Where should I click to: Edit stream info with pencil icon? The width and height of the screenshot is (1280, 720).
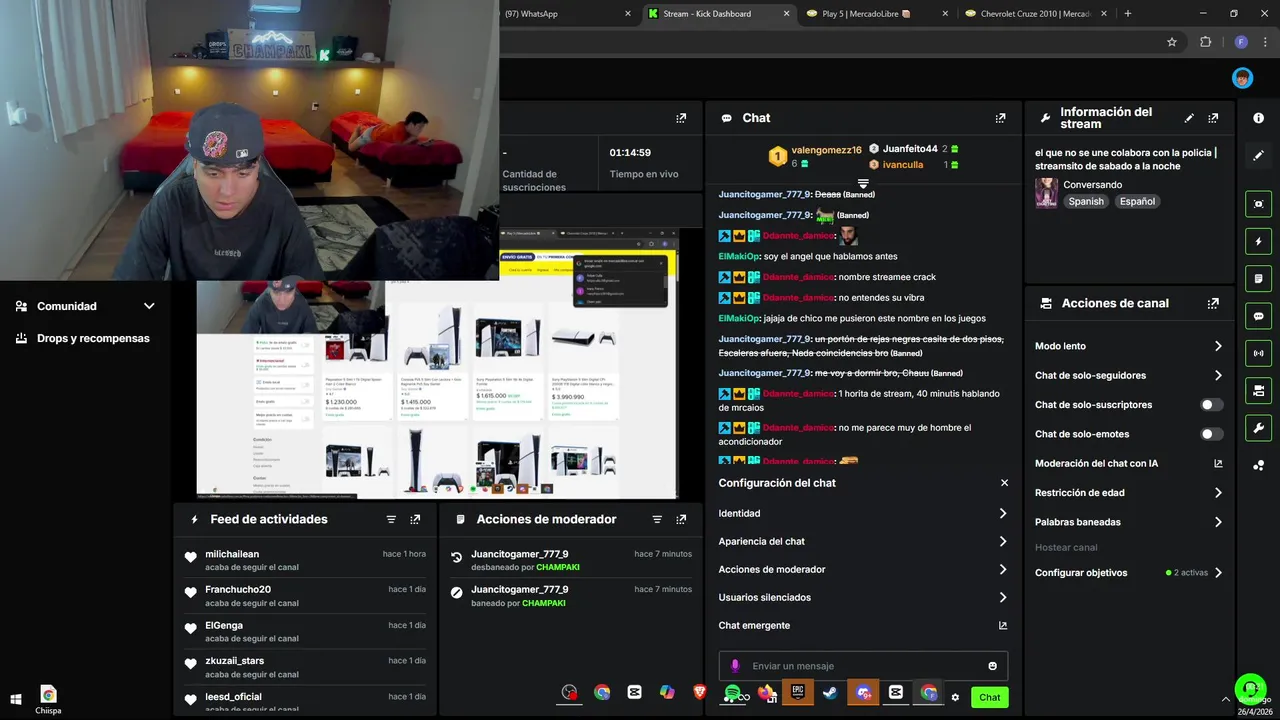(x=1189, y=118)
